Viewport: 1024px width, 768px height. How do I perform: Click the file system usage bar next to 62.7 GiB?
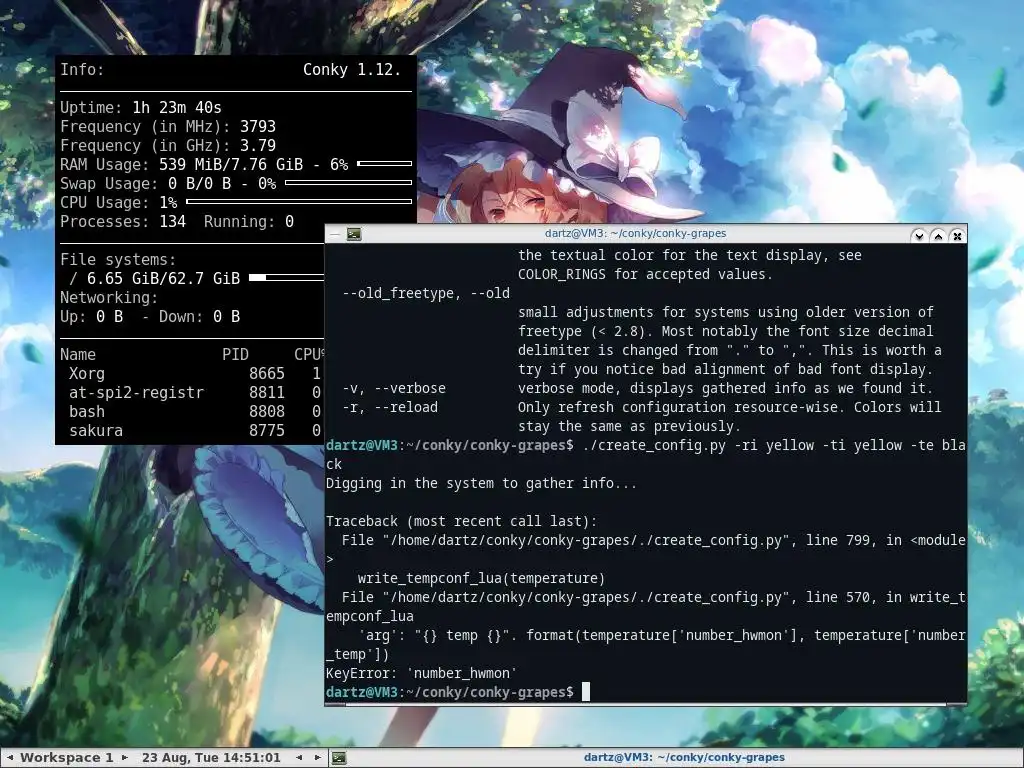(286, 278)
